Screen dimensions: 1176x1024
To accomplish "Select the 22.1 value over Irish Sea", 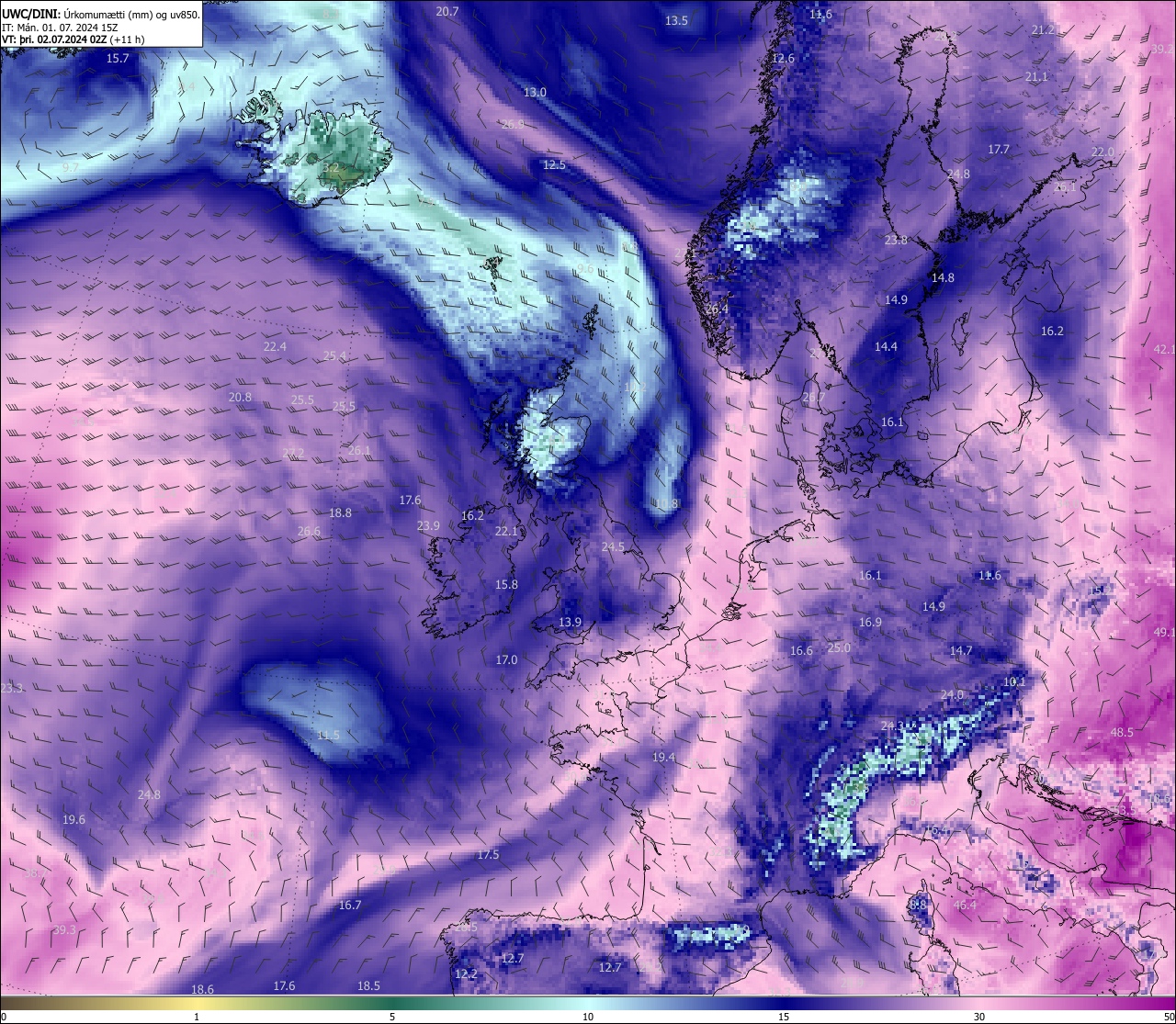I will coord(506,531).
